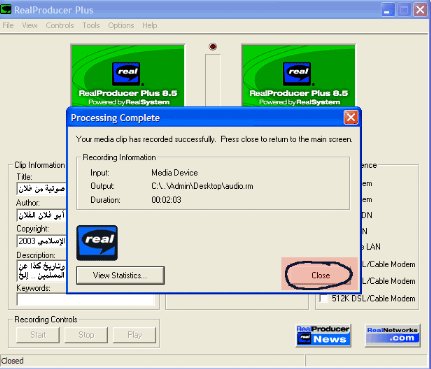Screen dimensions: 431x369
Task: Click the Stop recording button
Action: (x=86, y=335)
